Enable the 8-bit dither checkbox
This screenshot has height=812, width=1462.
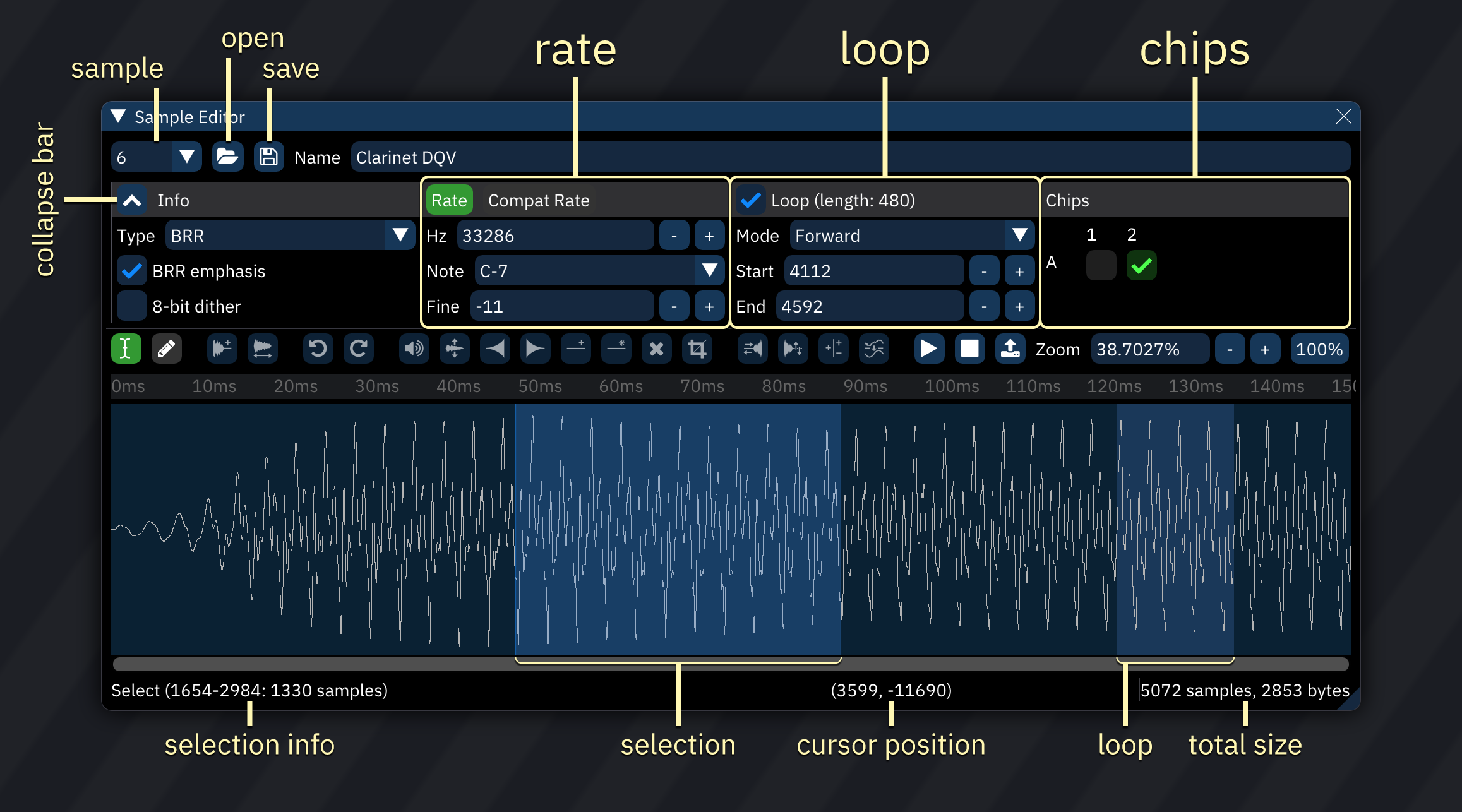click(132, 306)
